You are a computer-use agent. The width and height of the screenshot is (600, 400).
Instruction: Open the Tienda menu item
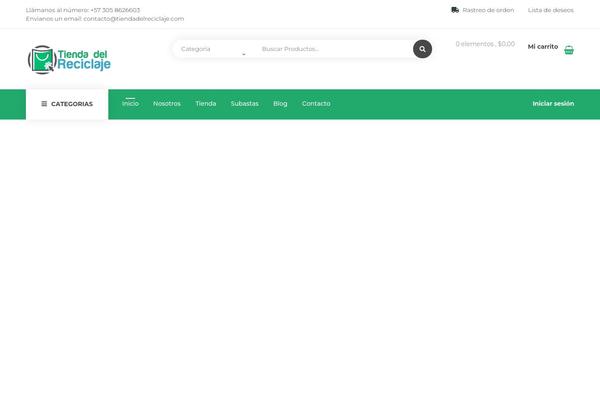click(x=205, y=104)
